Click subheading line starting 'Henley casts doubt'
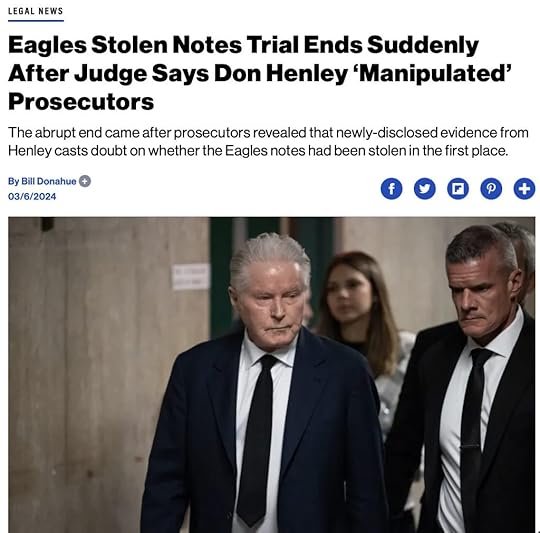 (258, 151)
